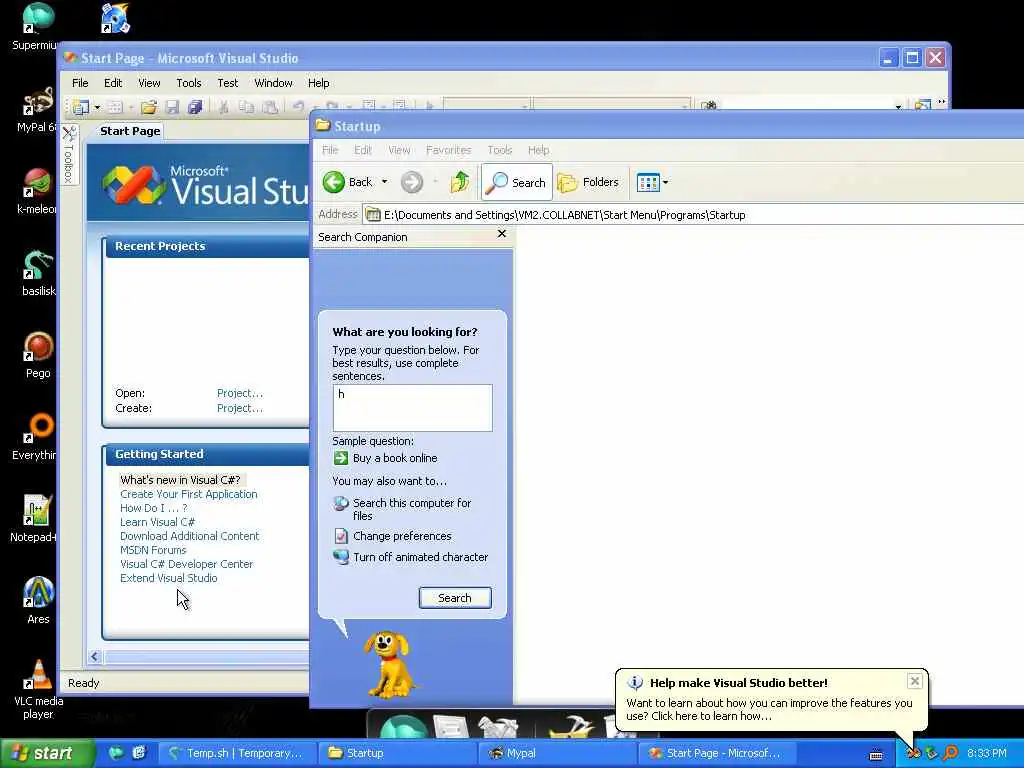Click the Open File folder icon in Visual Studio toolbar
Viewport: 1024px width, 768px height.
coord(149,106)
